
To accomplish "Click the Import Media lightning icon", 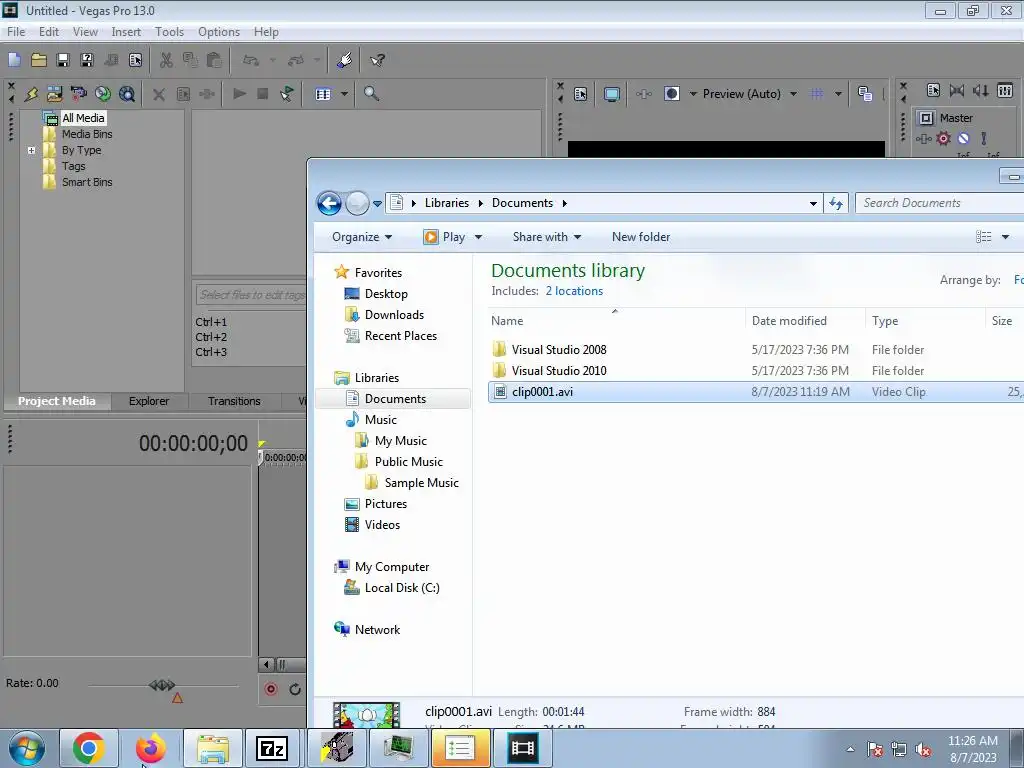I will [x=31, y=94].
